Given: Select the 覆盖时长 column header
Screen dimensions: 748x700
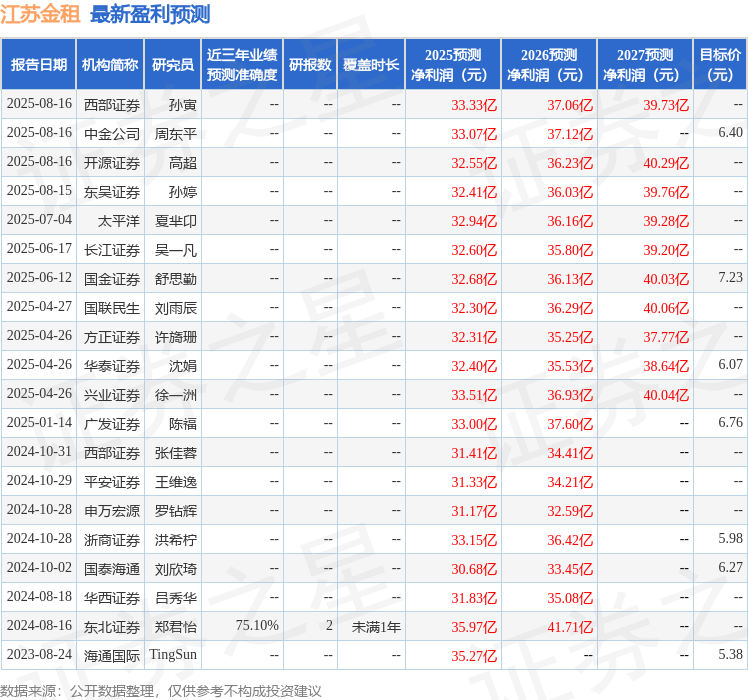Looking at the screenshot, I should pos(371,65).
